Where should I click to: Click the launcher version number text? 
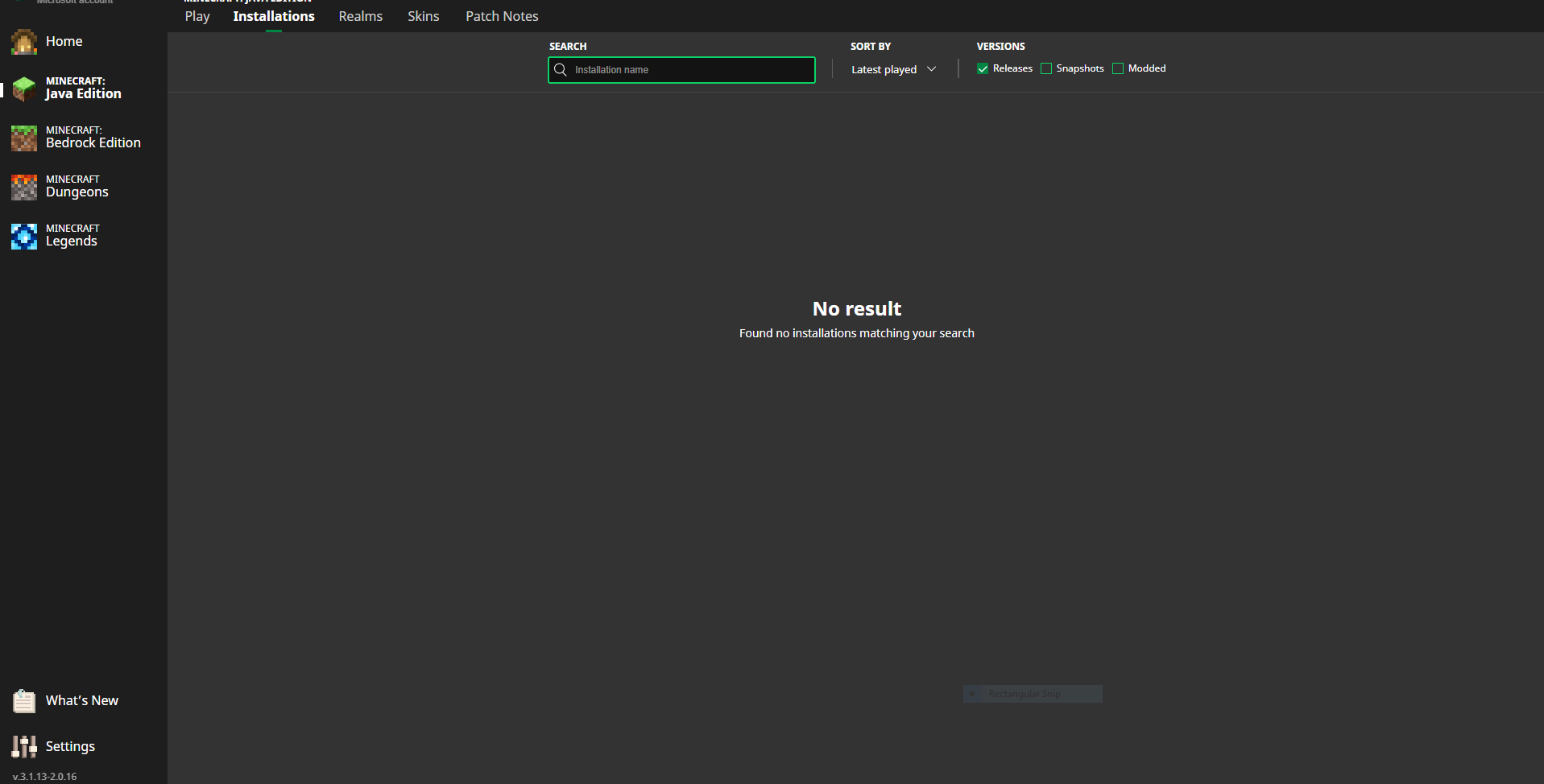[45, 777]
